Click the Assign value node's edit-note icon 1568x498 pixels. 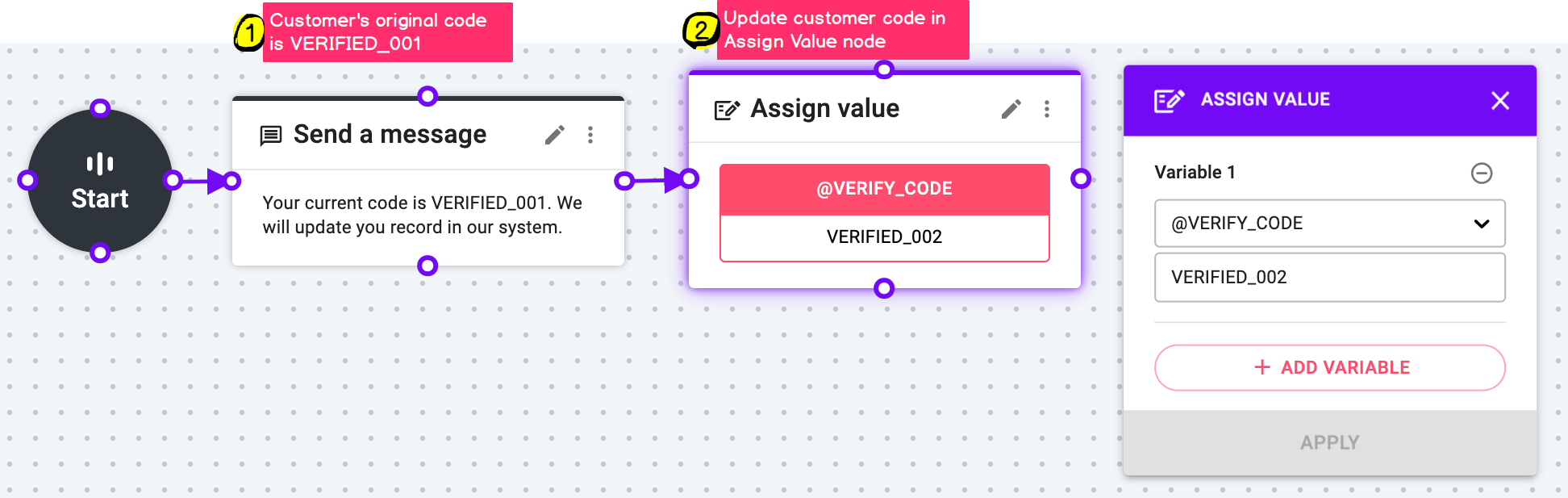[x=727, y=110]
